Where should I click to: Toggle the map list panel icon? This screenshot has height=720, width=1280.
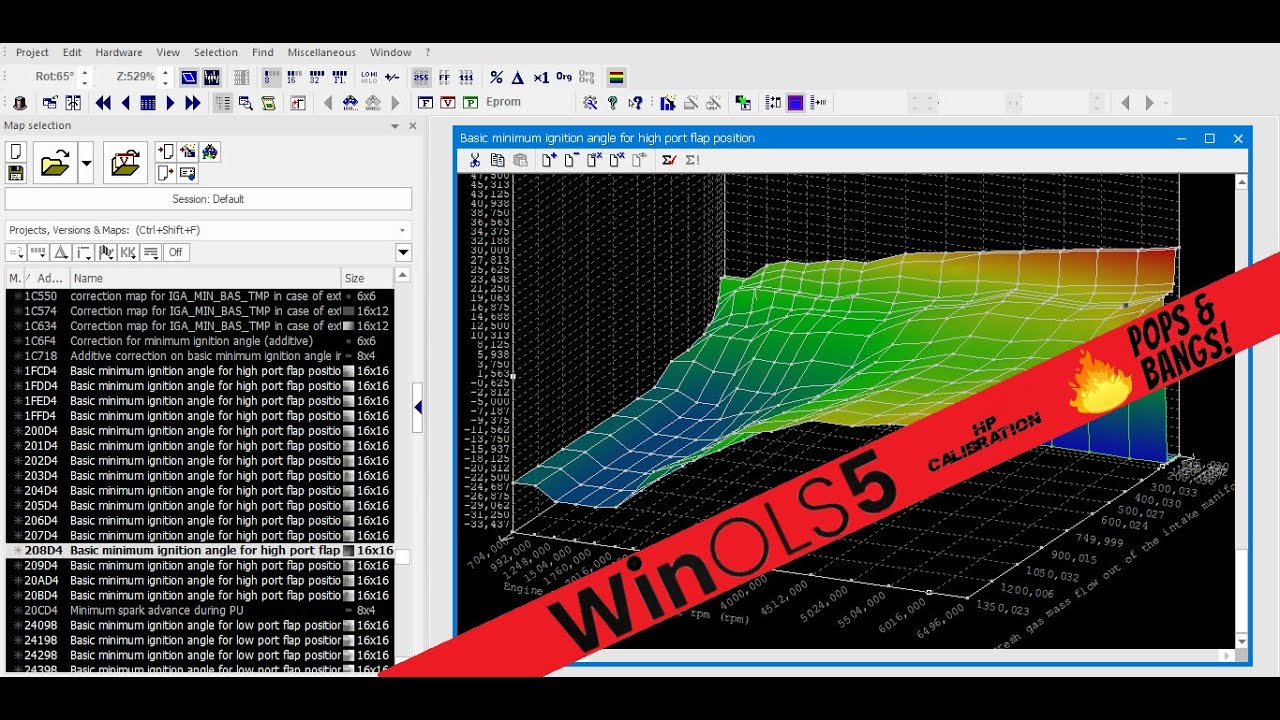(x=223, y=102)
